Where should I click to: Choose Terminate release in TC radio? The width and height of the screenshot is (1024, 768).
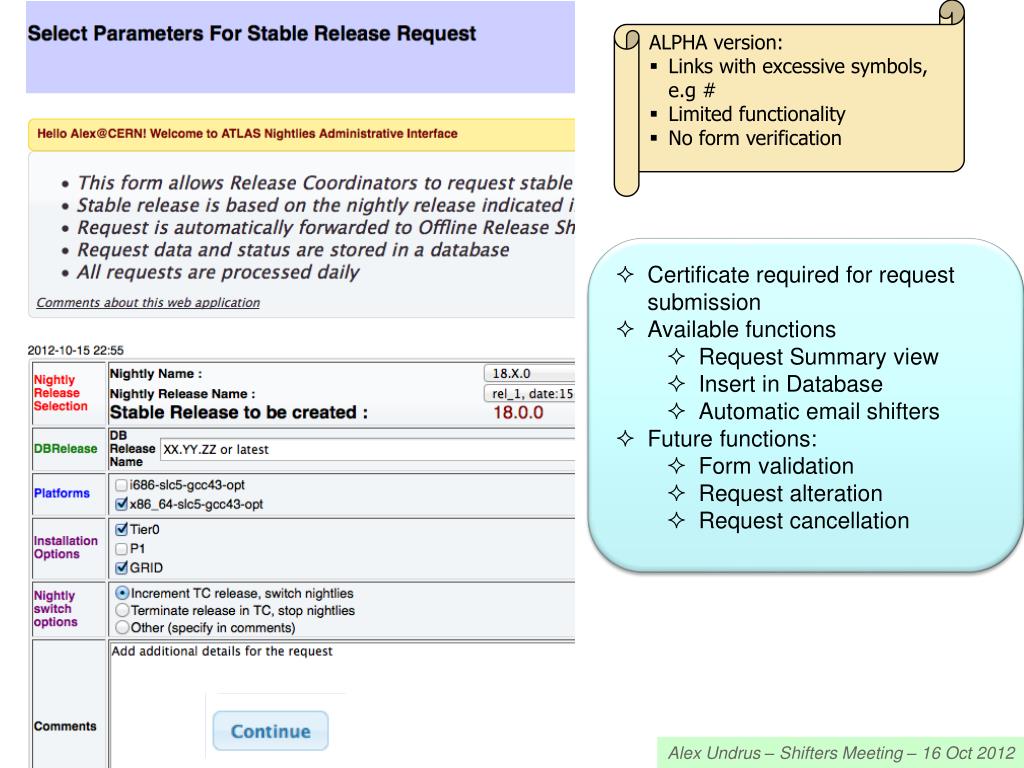click(122, 610)
